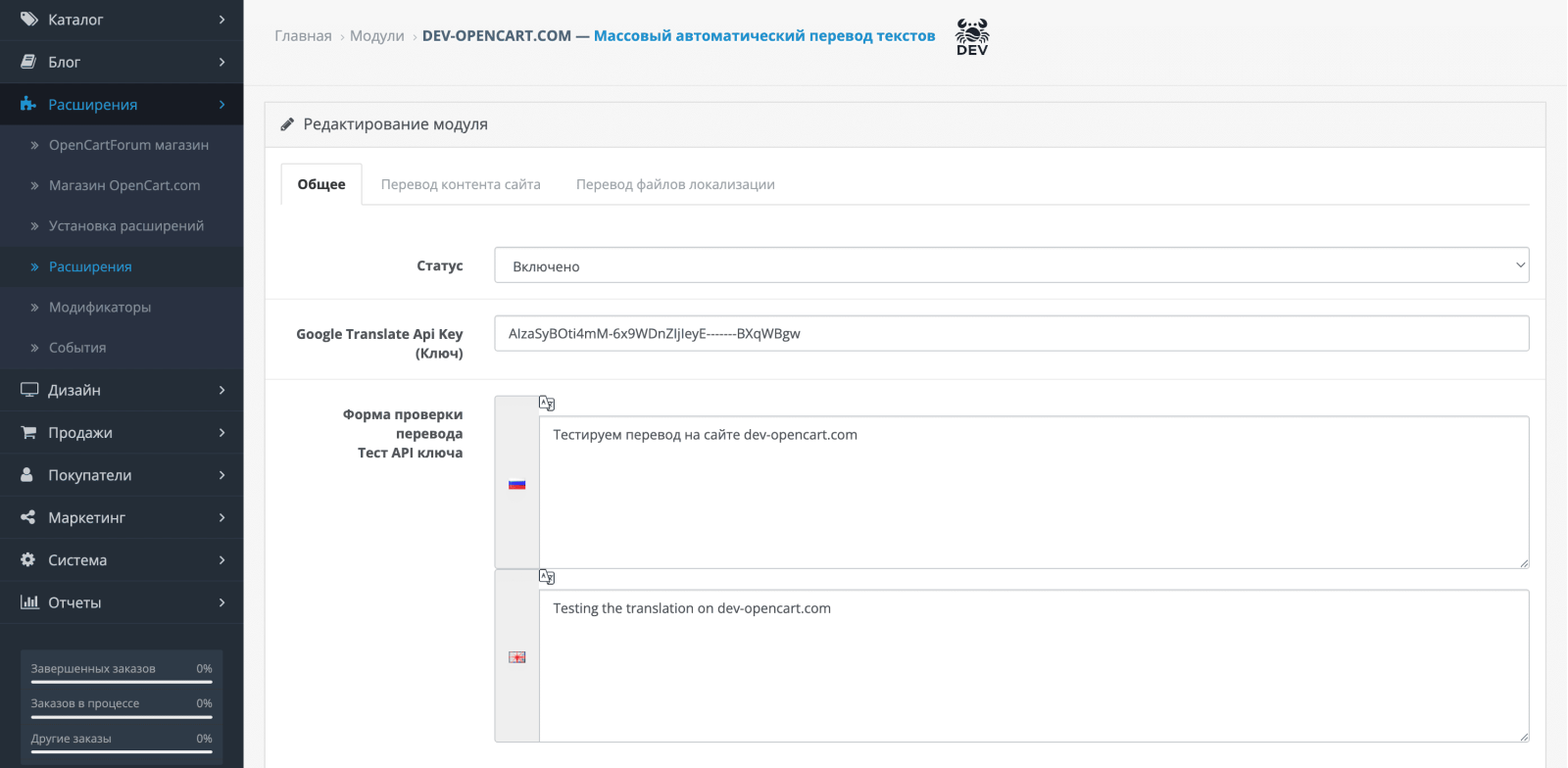Click the pencil icon beside Редактирование модуля
The height and width of the screenshot is (768, 1568).
click(287, 124)
